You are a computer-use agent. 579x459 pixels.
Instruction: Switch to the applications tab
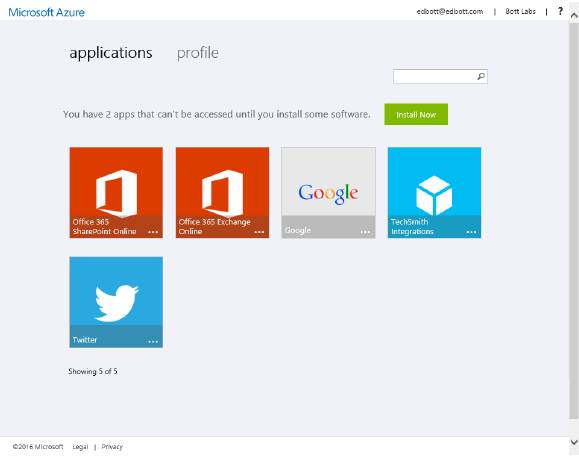pos(111,53)
